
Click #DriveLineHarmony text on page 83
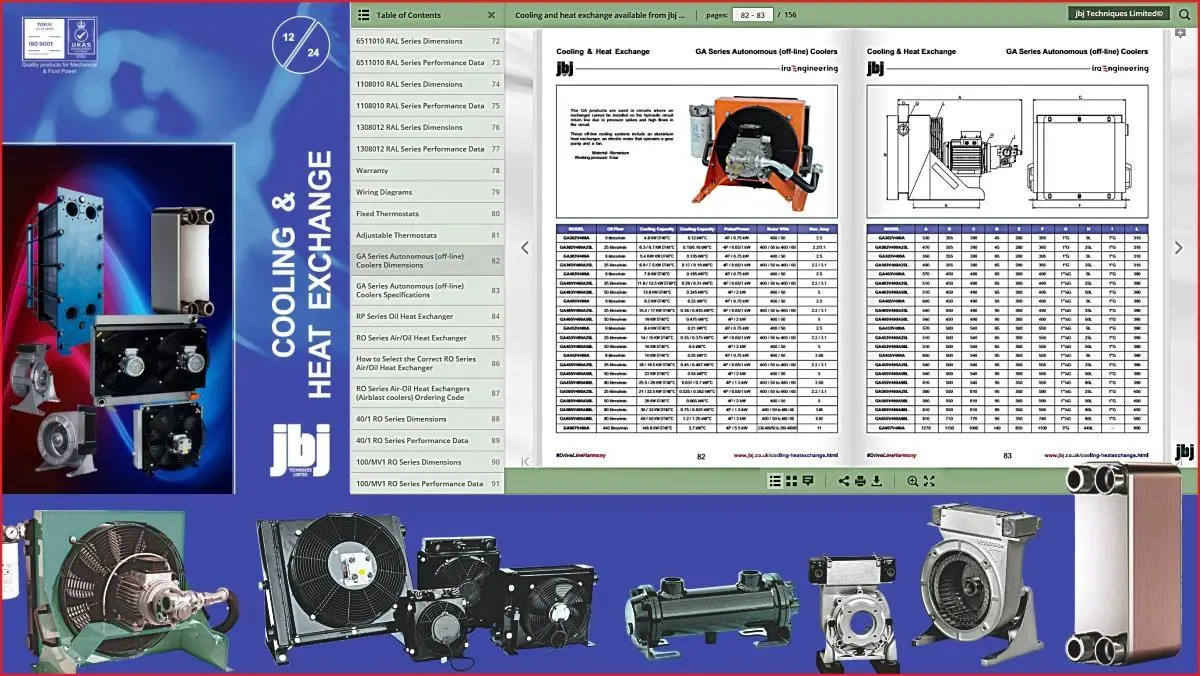click(x=892, y=455)
